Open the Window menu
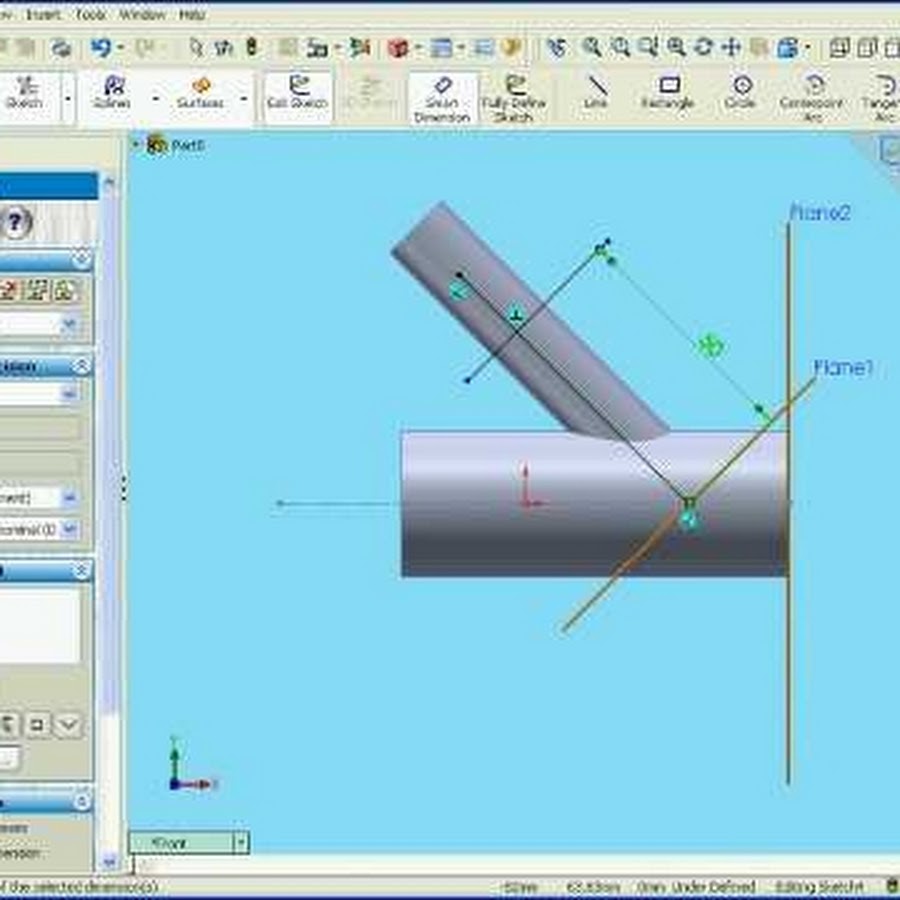 (x=142, y=15)
